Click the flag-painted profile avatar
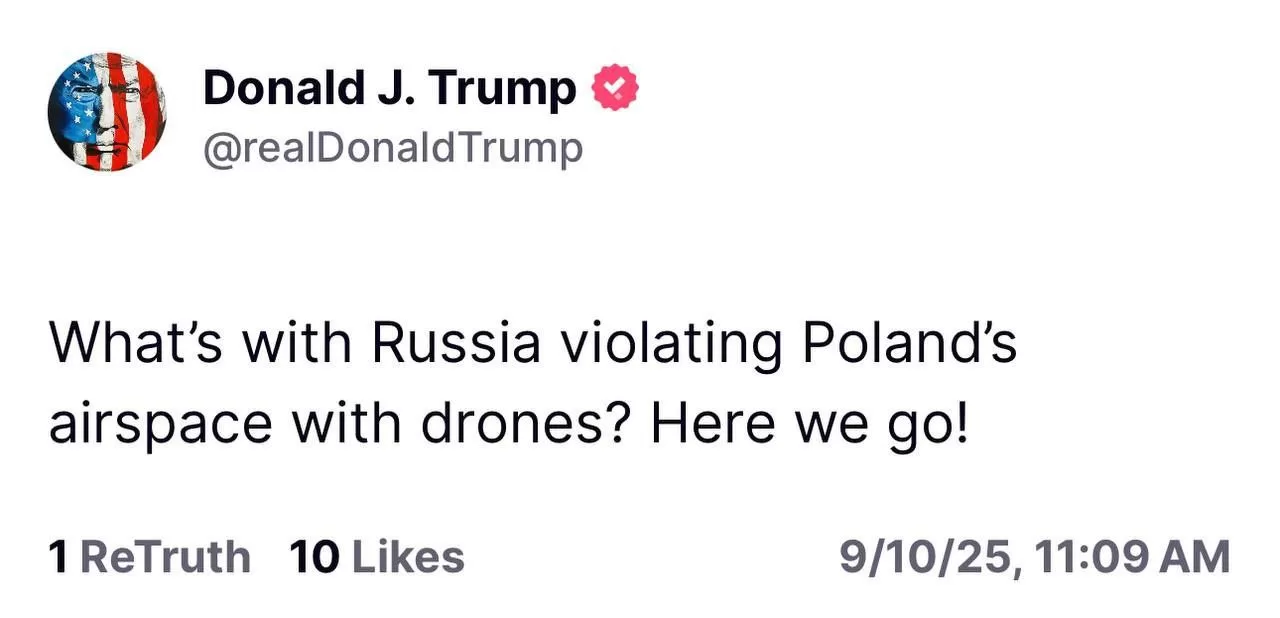1280x618 pixels. [x=106, y=111]
